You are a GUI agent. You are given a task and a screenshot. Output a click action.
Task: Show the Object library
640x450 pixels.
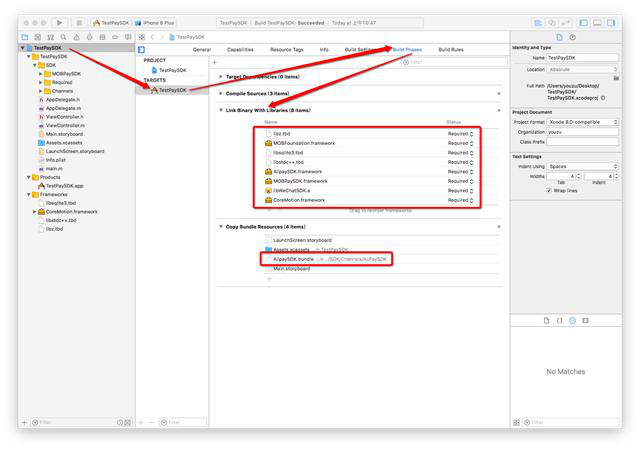coord(573,321)
